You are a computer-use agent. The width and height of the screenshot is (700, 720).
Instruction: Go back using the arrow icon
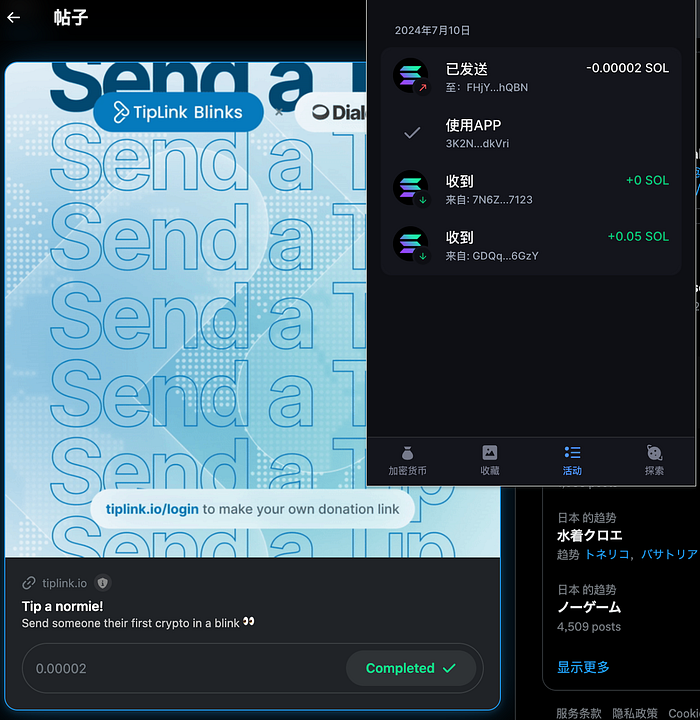click(14, 17)
